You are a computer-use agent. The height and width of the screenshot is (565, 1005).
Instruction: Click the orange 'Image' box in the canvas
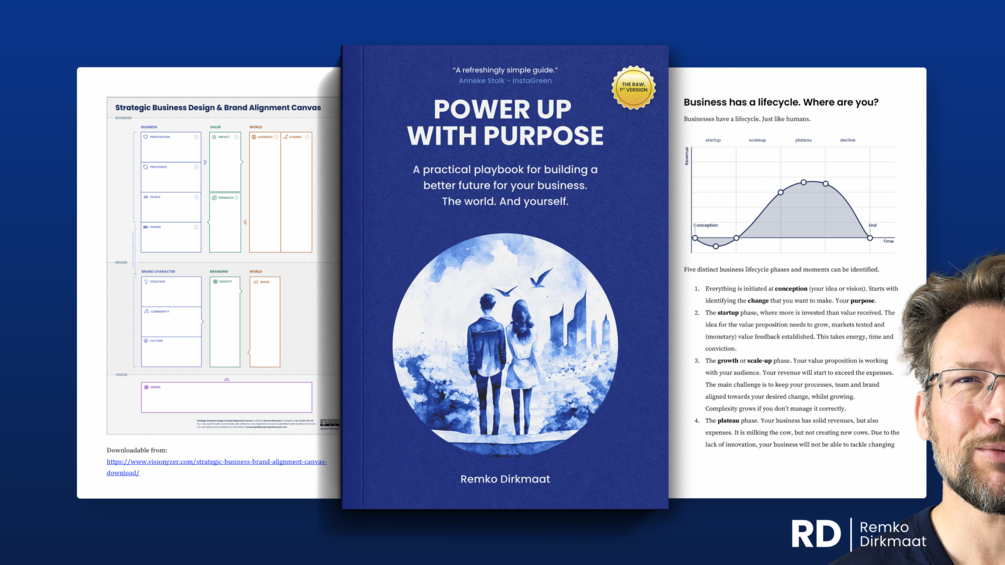(x=265, y=322)
